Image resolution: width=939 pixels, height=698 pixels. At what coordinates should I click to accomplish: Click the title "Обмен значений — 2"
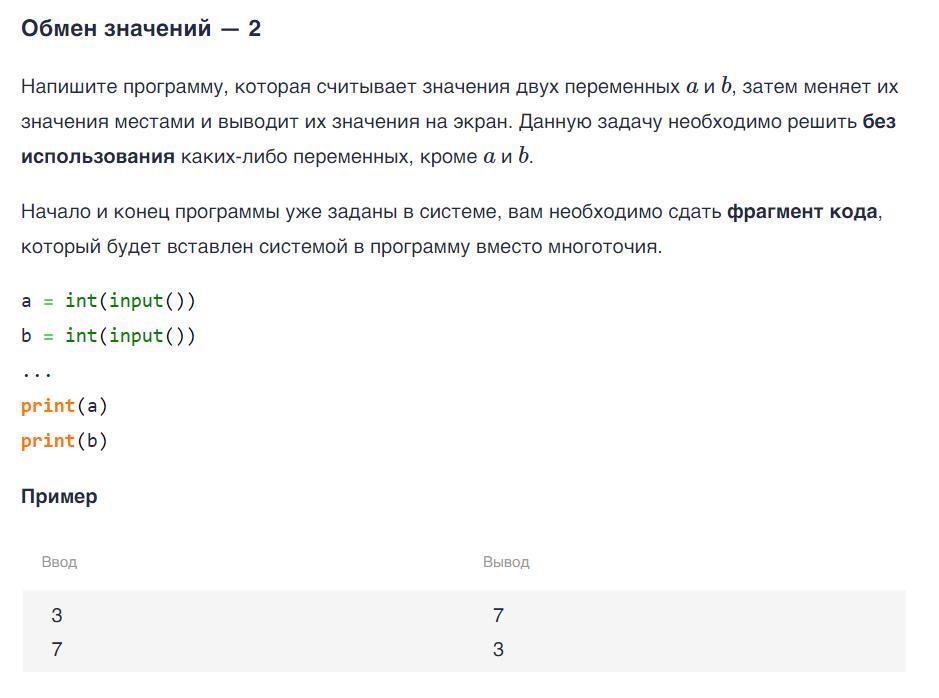coord(141,29)
